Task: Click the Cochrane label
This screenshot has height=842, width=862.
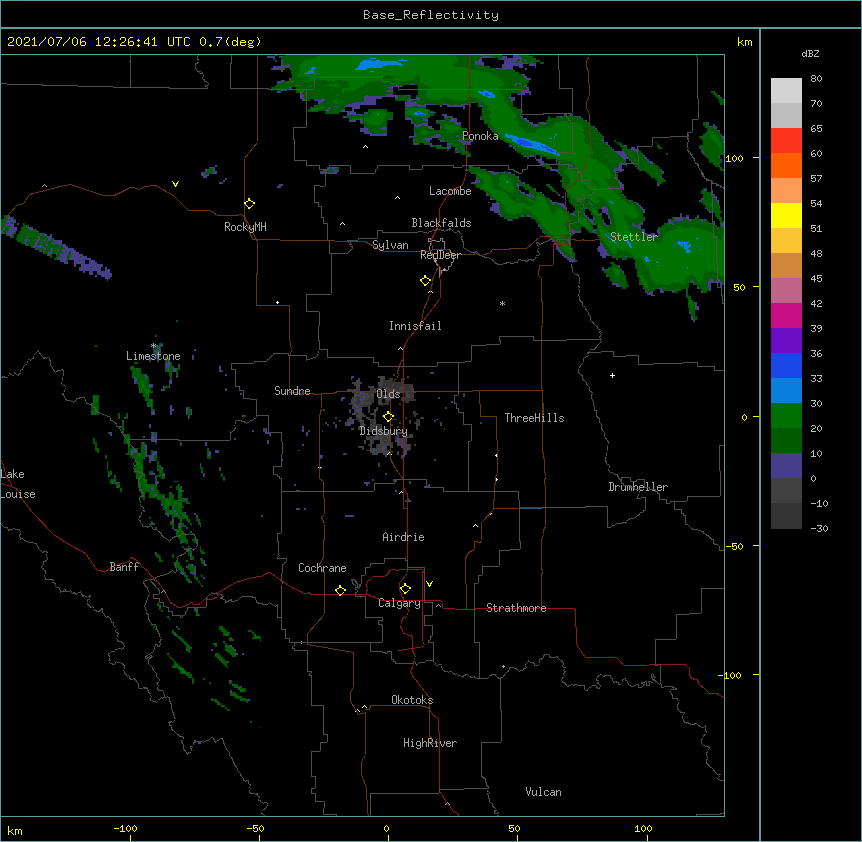Action: click(322, 568)
